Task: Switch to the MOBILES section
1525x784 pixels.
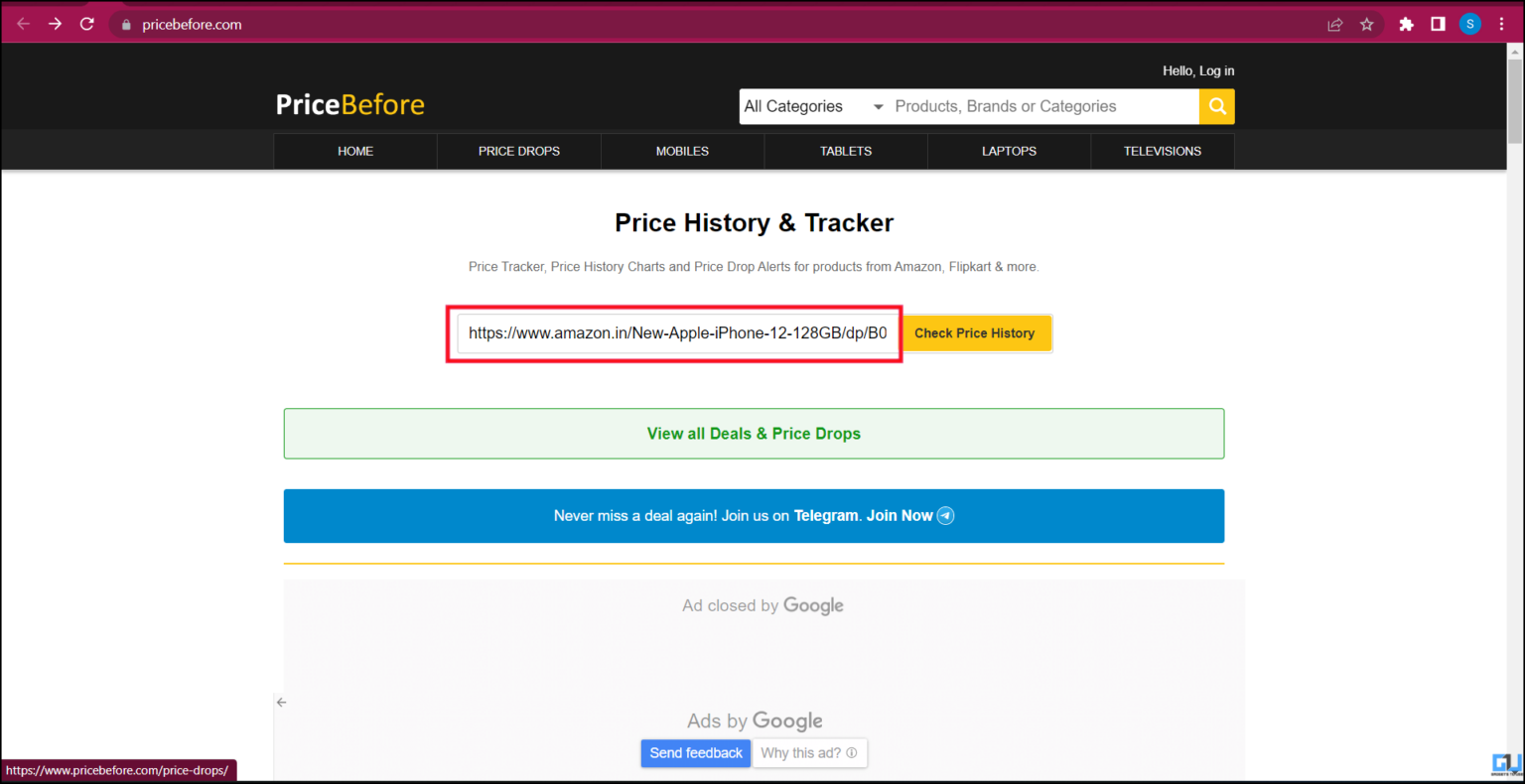Action: click(x=682, y=151)
